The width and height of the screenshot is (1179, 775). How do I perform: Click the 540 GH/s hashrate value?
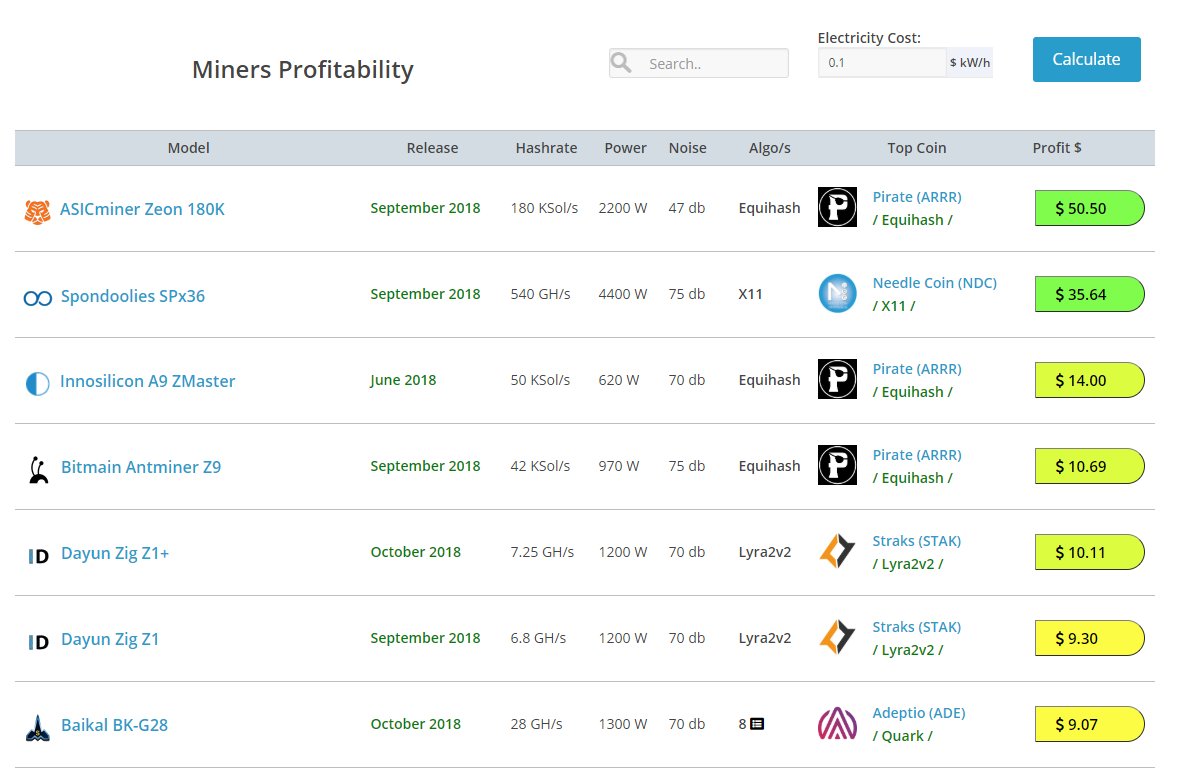tap(540, 294)
